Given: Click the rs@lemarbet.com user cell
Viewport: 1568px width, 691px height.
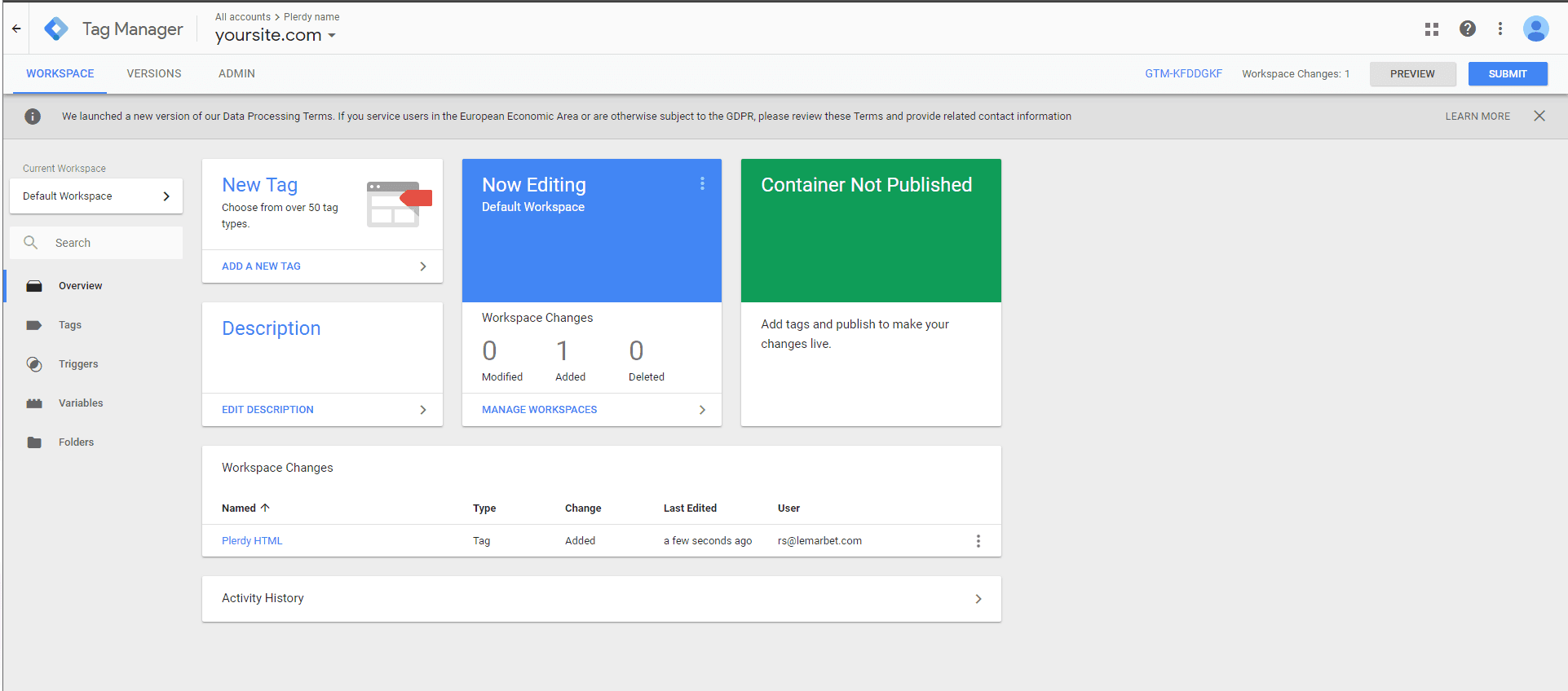Looking at the screenshot, I should (x=819, y=541).
